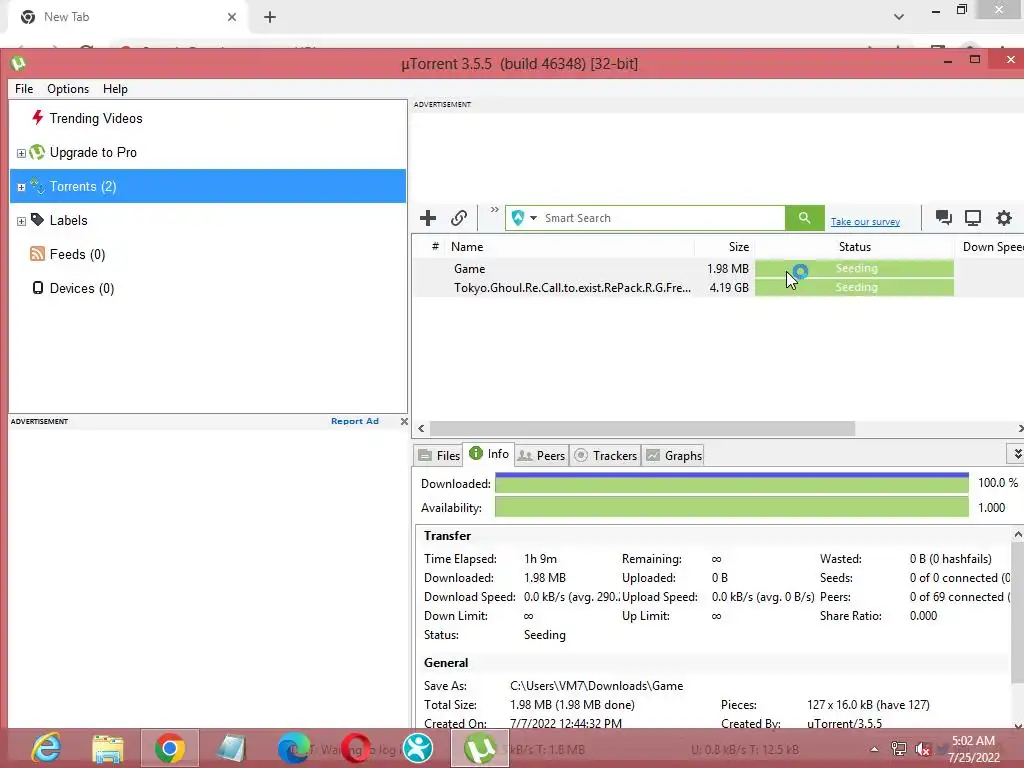Sort by the Name column header
This screenshot has width=1024, height=768.
point(569,247)
